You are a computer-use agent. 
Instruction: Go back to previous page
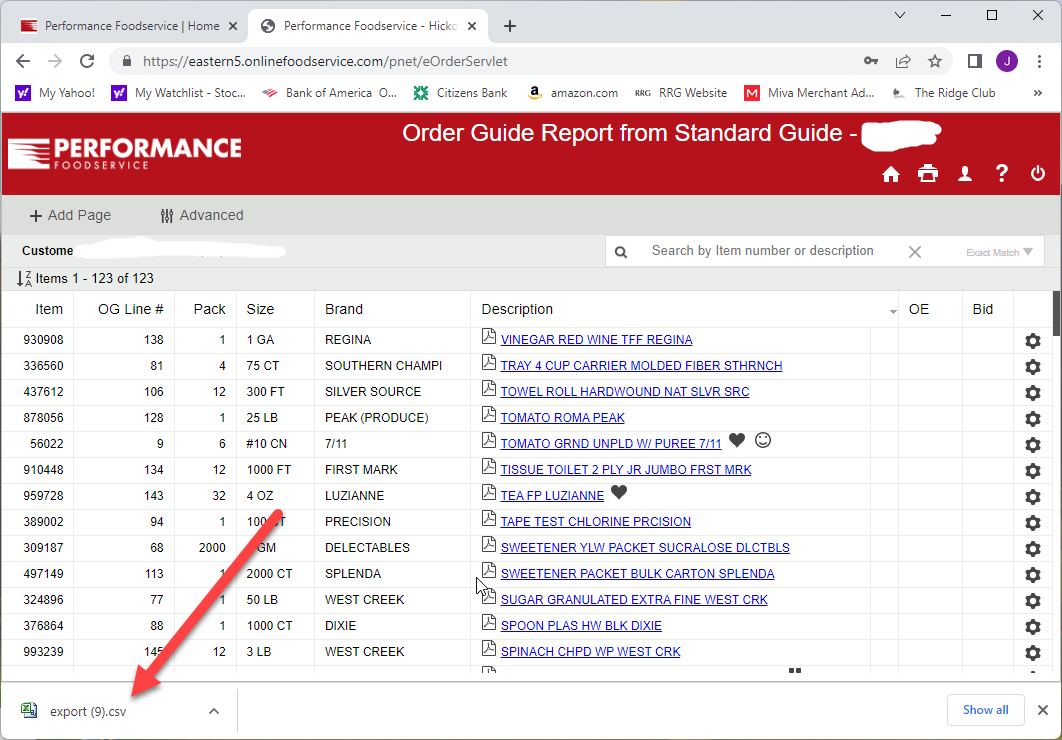[x=23, y=62]
